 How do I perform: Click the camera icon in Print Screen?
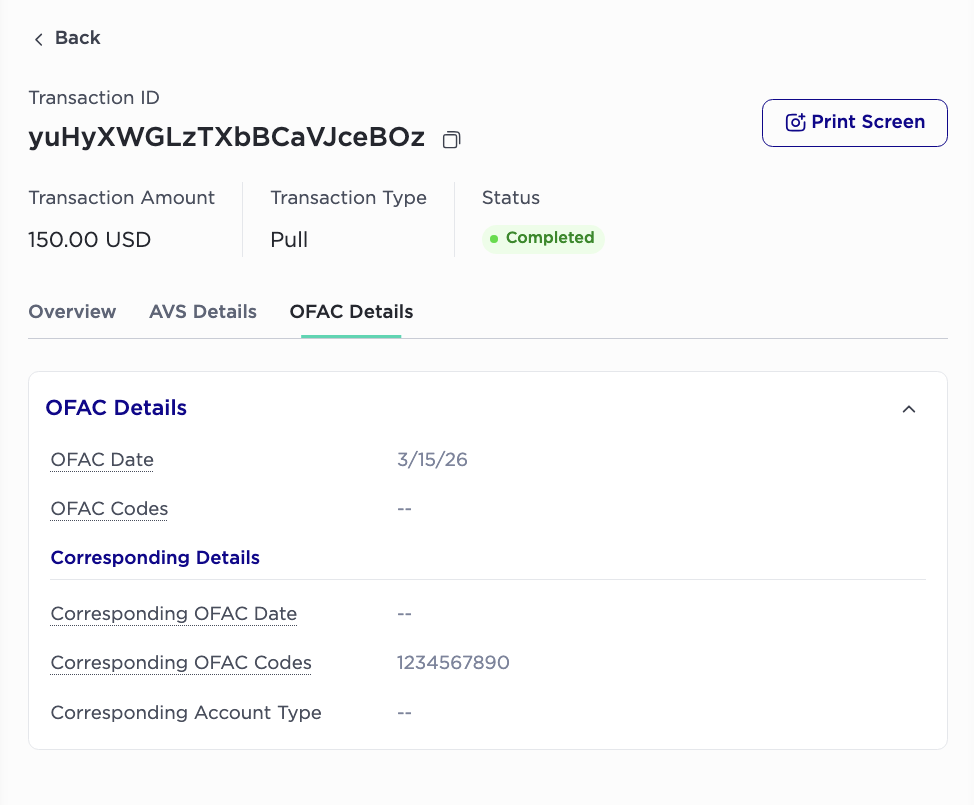click(x=796, y=122)
